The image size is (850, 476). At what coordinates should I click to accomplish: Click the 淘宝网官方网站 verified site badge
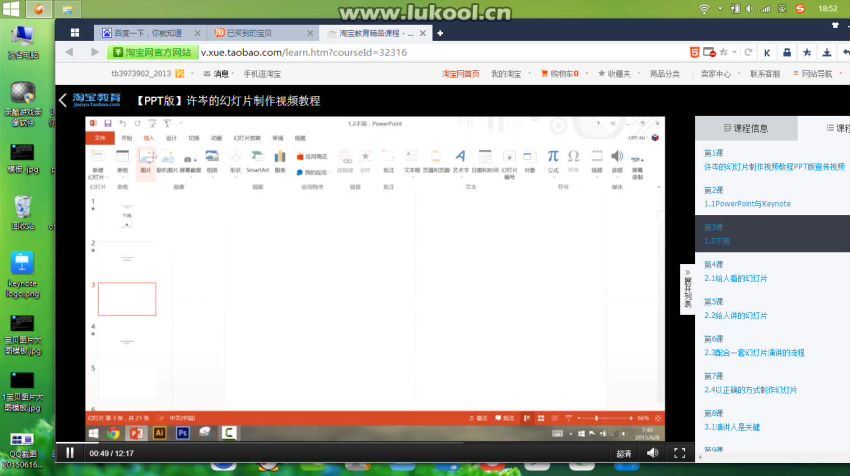coord(152,52)
